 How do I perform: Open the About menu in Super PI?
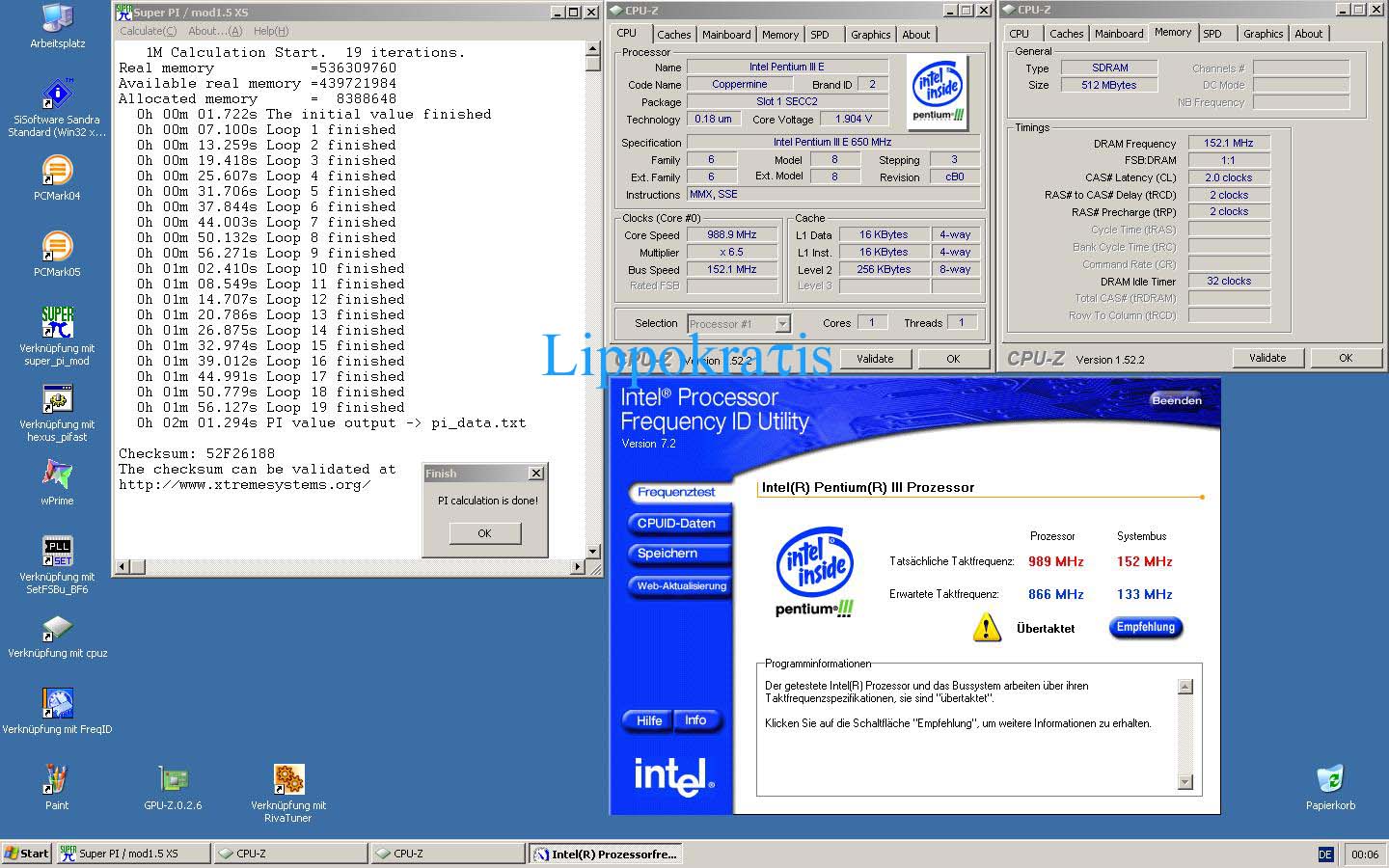point(214,31)
